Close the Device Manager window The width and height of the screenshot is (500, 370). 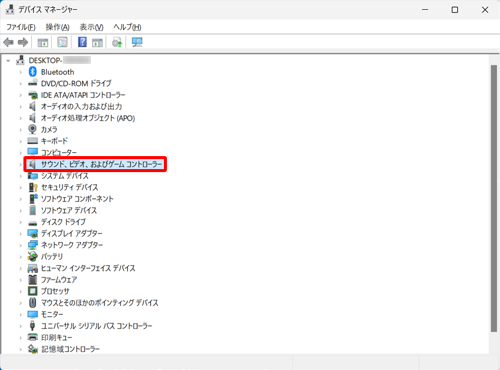[x=485, y=10]
